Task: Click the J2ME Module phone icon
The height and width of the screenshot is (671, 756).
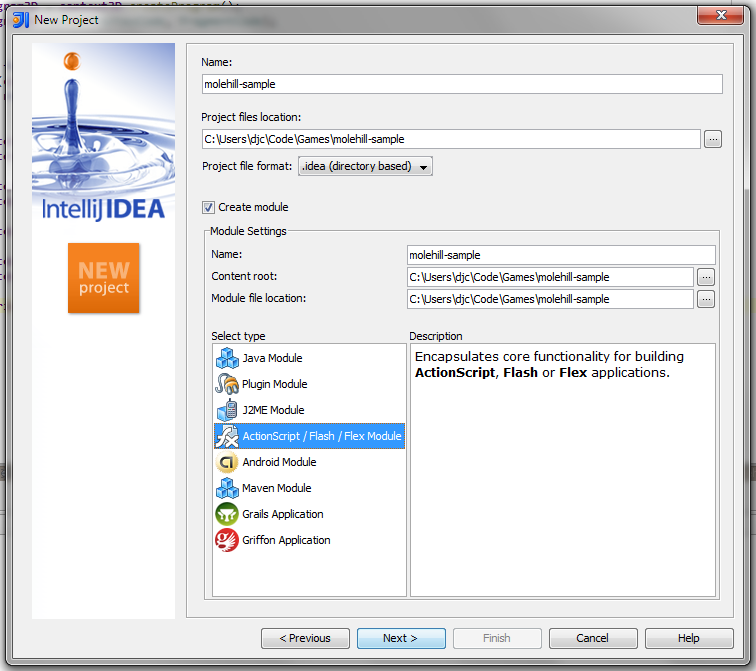Action: point(227,410)
